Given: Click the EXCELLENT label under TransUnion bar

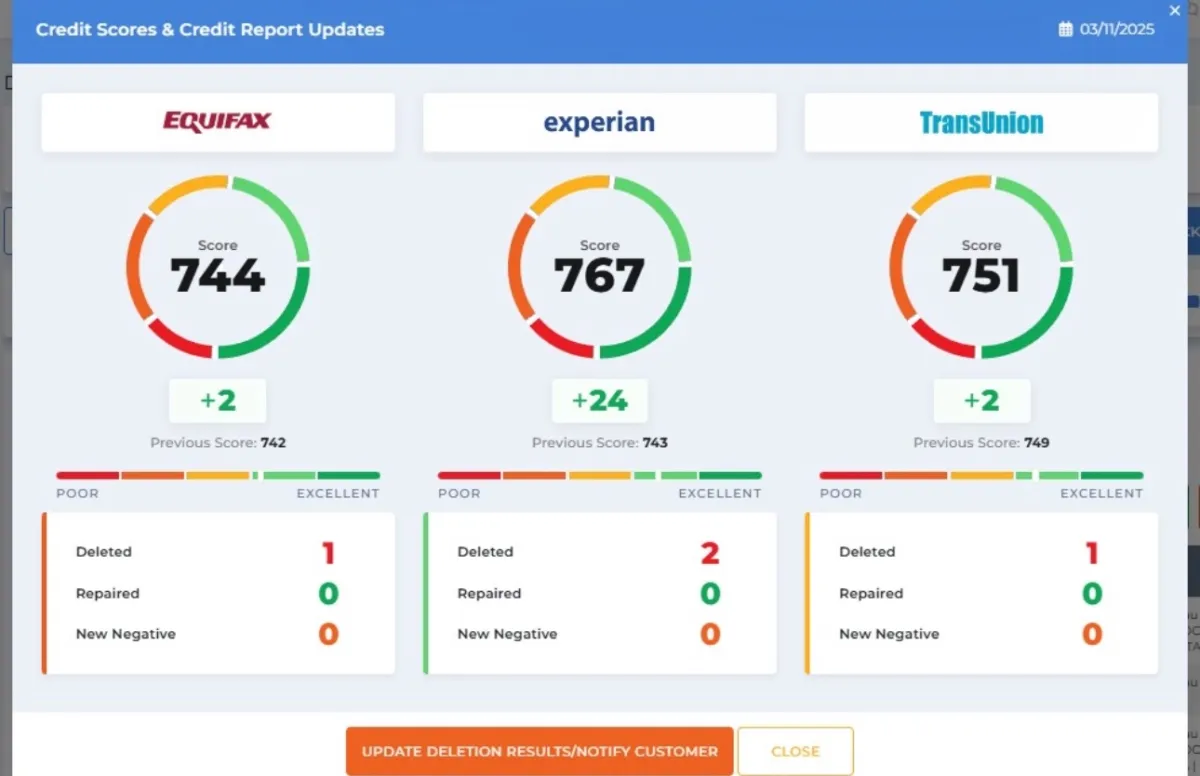Looking at the screenshot, I should click(x=1102, y=493).
